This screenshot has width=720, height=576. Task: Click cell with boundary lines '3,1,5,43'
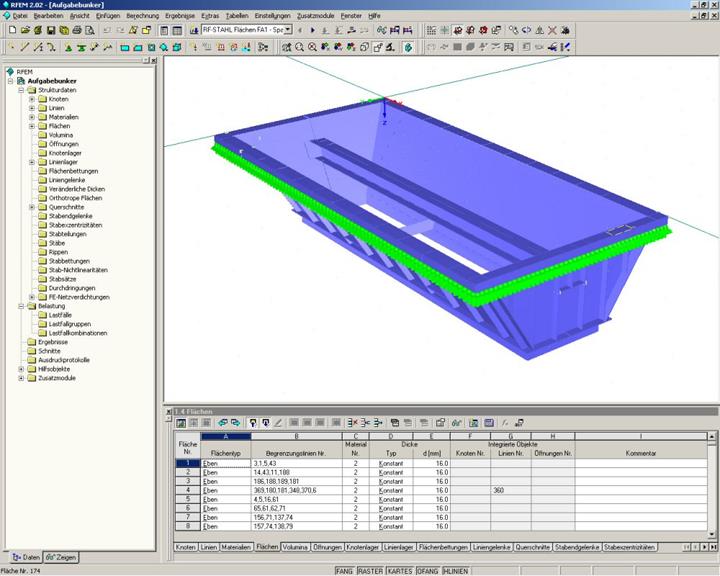(297, 463)
